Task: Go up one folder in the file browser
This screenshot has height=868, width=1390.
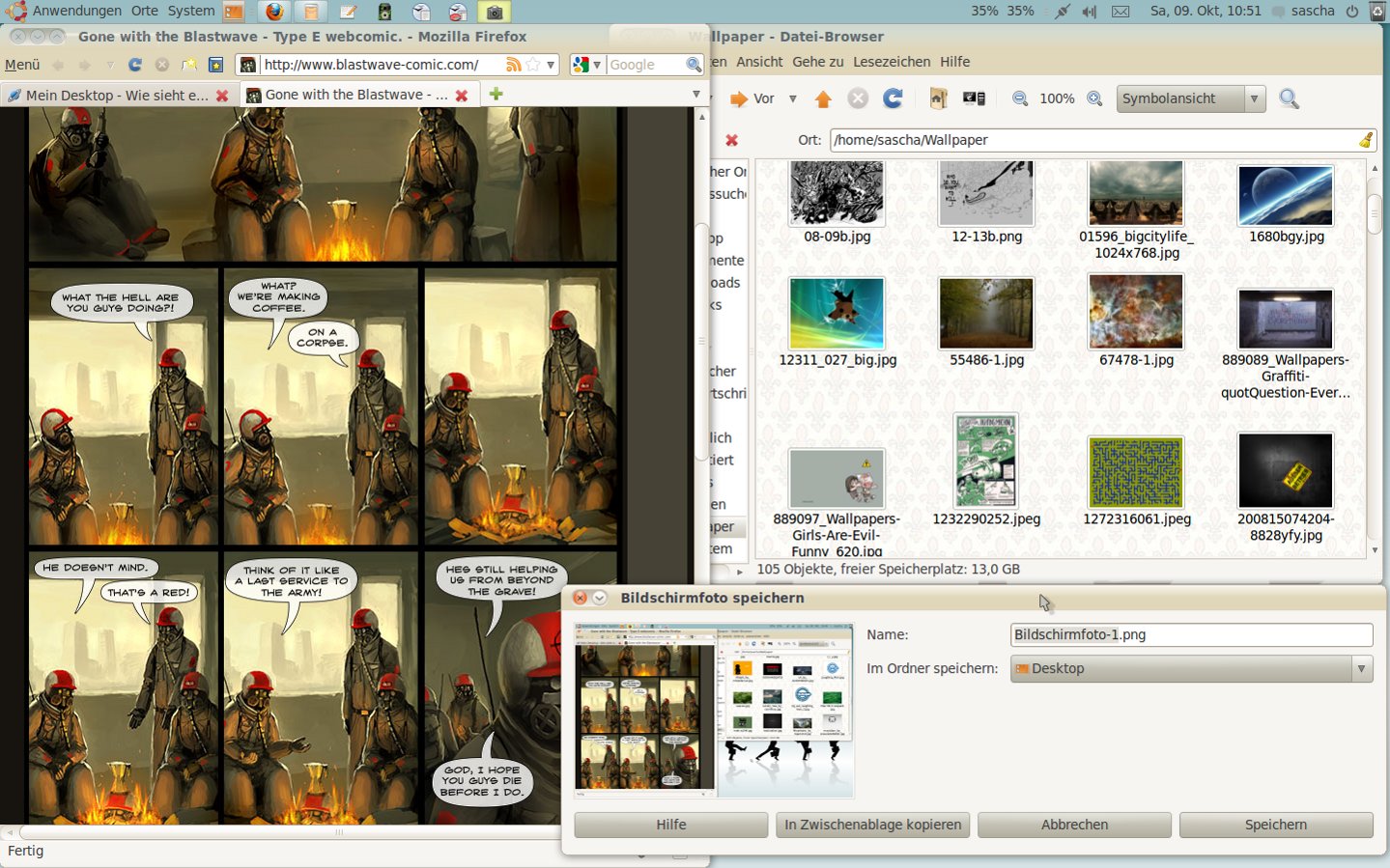Action: 823,98
